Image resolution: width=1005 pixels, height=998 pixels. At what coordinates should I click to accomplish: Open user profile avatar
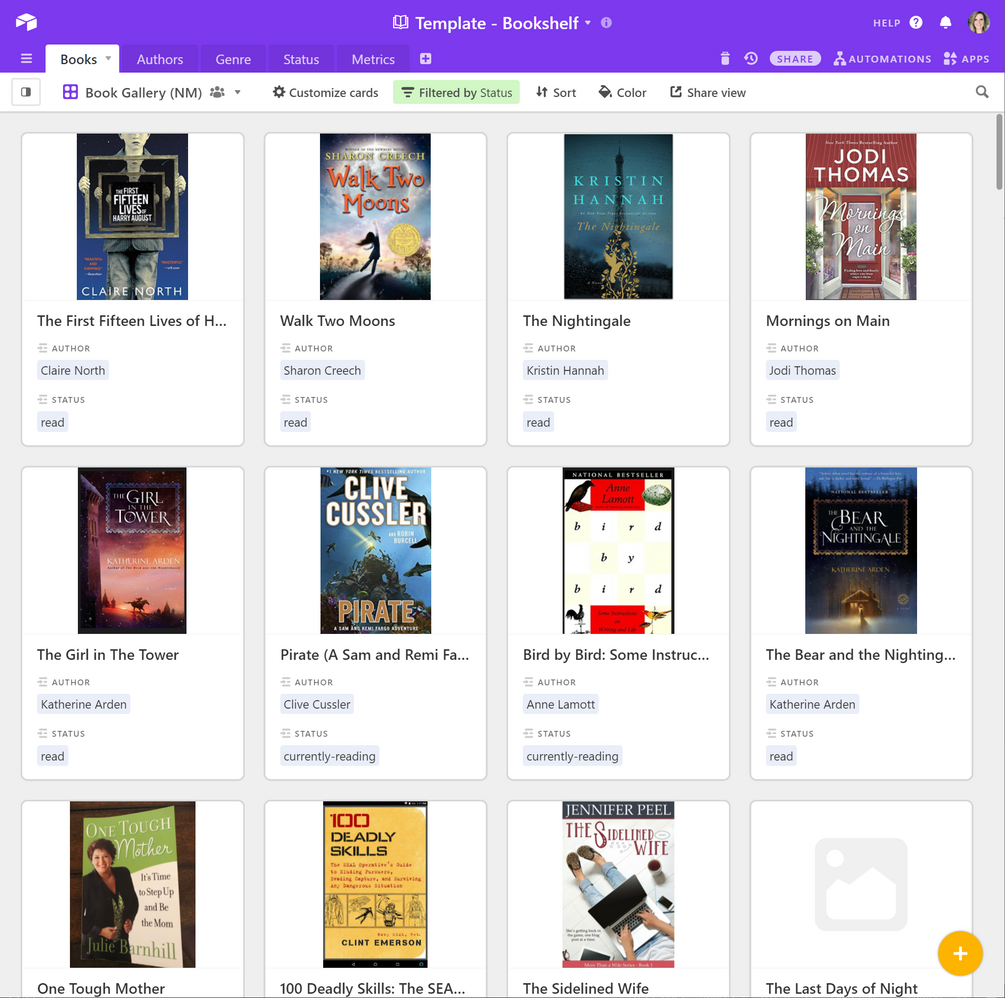tap(979, 22)
